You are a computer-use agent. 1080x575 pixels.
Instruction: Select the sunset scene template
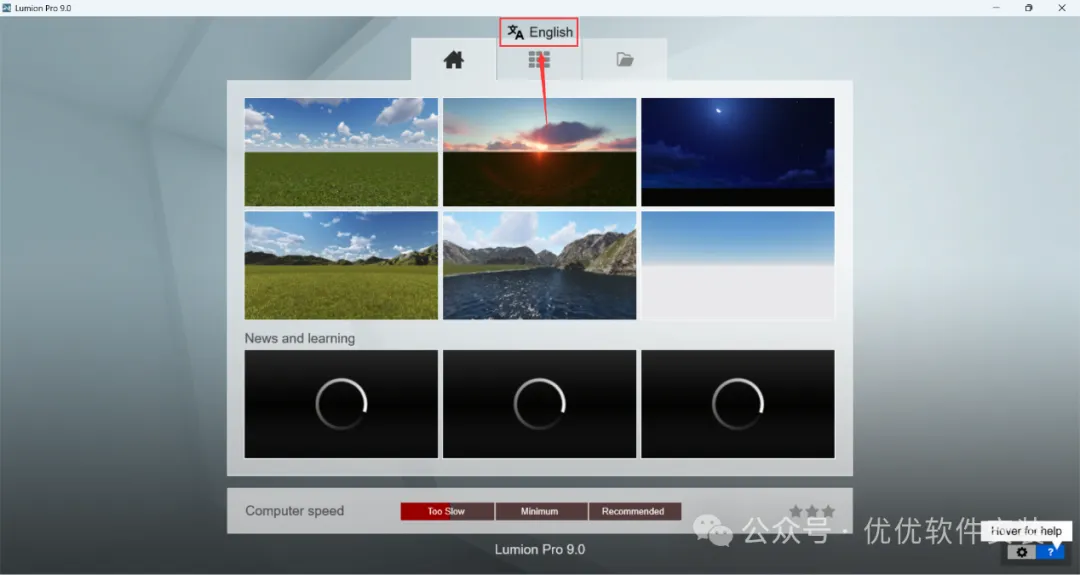coord(539,152)
